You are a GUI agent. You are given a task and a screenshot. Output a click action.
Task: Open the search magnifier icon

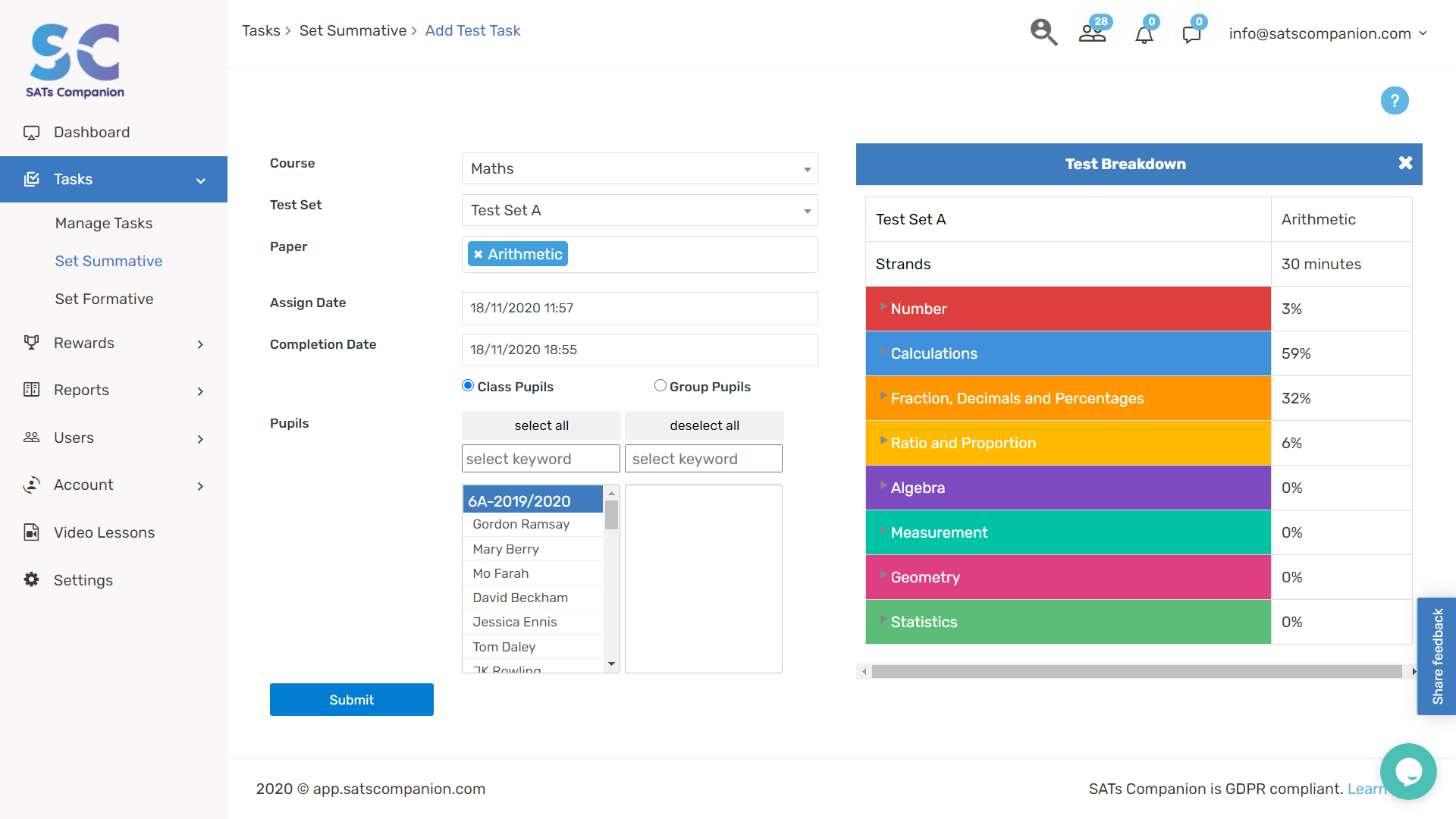click(1043, 33)
